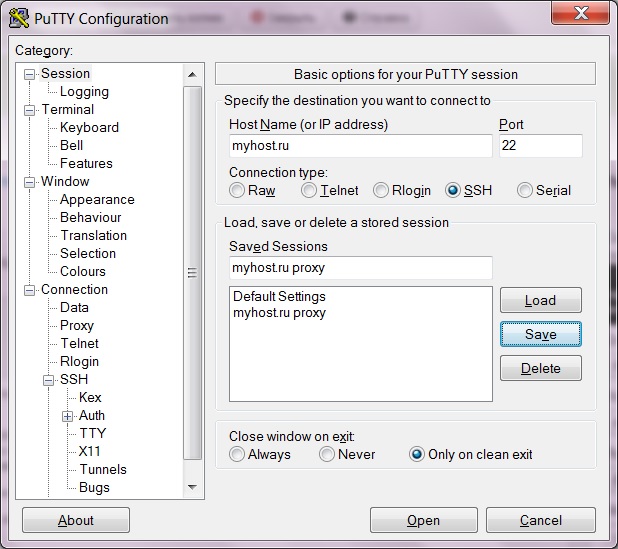Save the current session
Viewport: 618px width, 549px height.
point(540,334)
